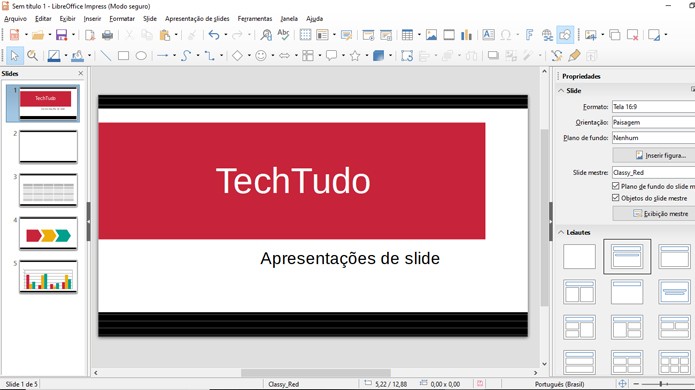Open the Formatar menu
Screen dimensions: 695x390
coord(122,19)
